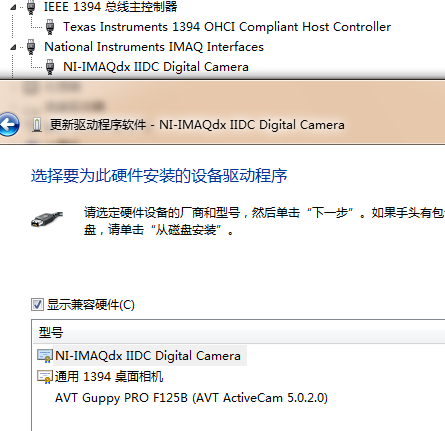Click the NI-IMAQdx IIDC camera tree icon
This screenshot has height=431, width=445.
pyautogui.click(x=50, y=67)
